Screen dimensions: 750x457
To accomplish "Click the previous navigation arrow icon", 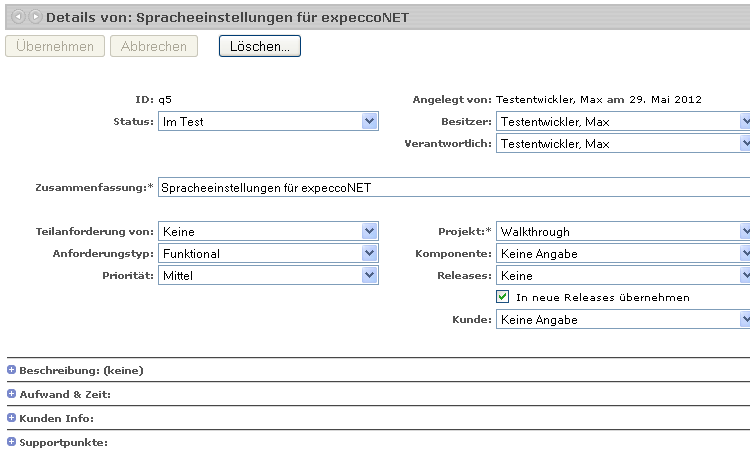I will (x=17, y=18).
